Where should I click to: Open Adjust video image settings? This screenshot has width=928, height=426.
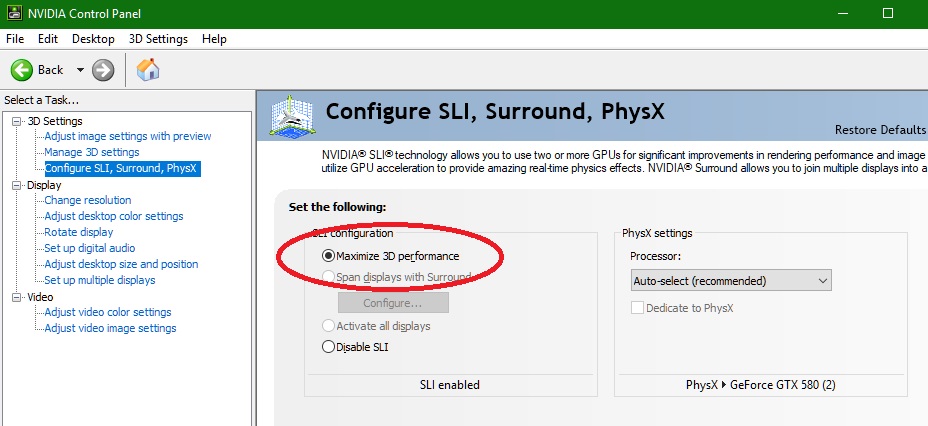[x=110, y=328]
